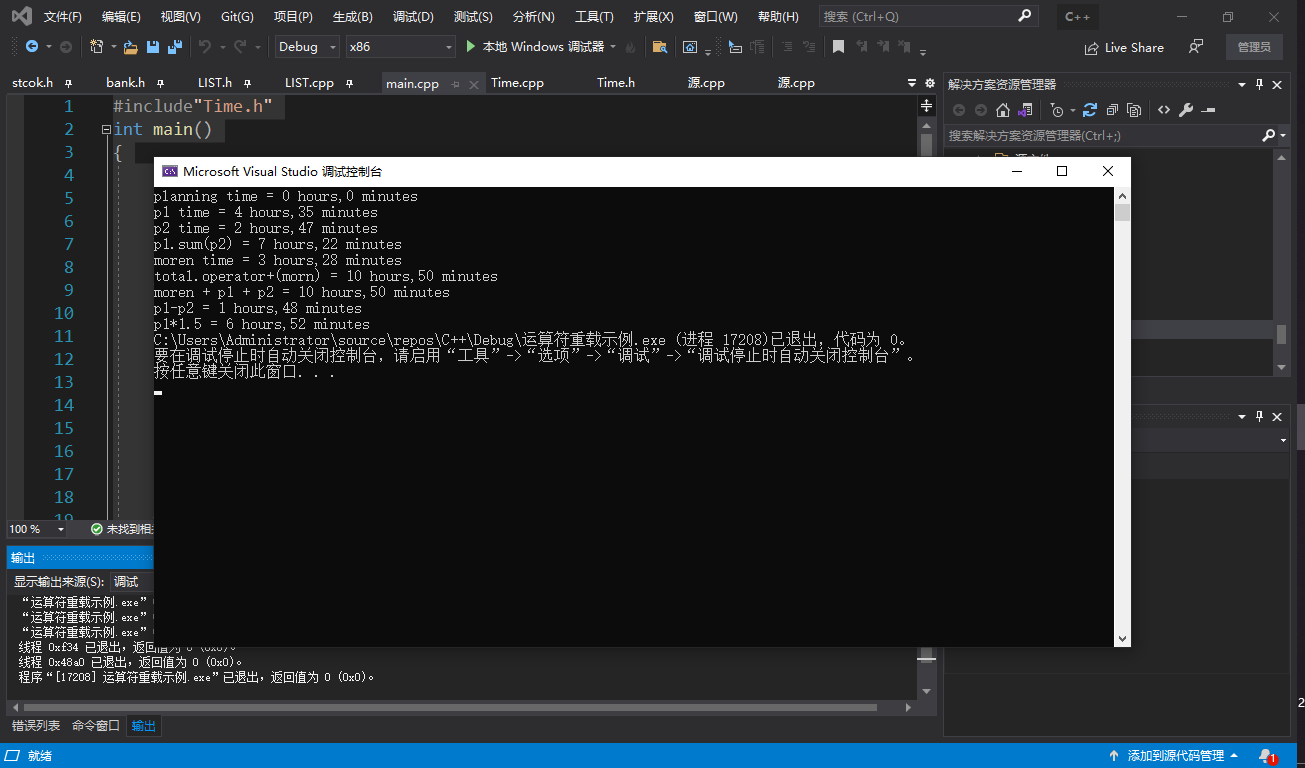Click the open file folder icon
This screenshot has width=1305, height=768.
click(x=130, y=47)
